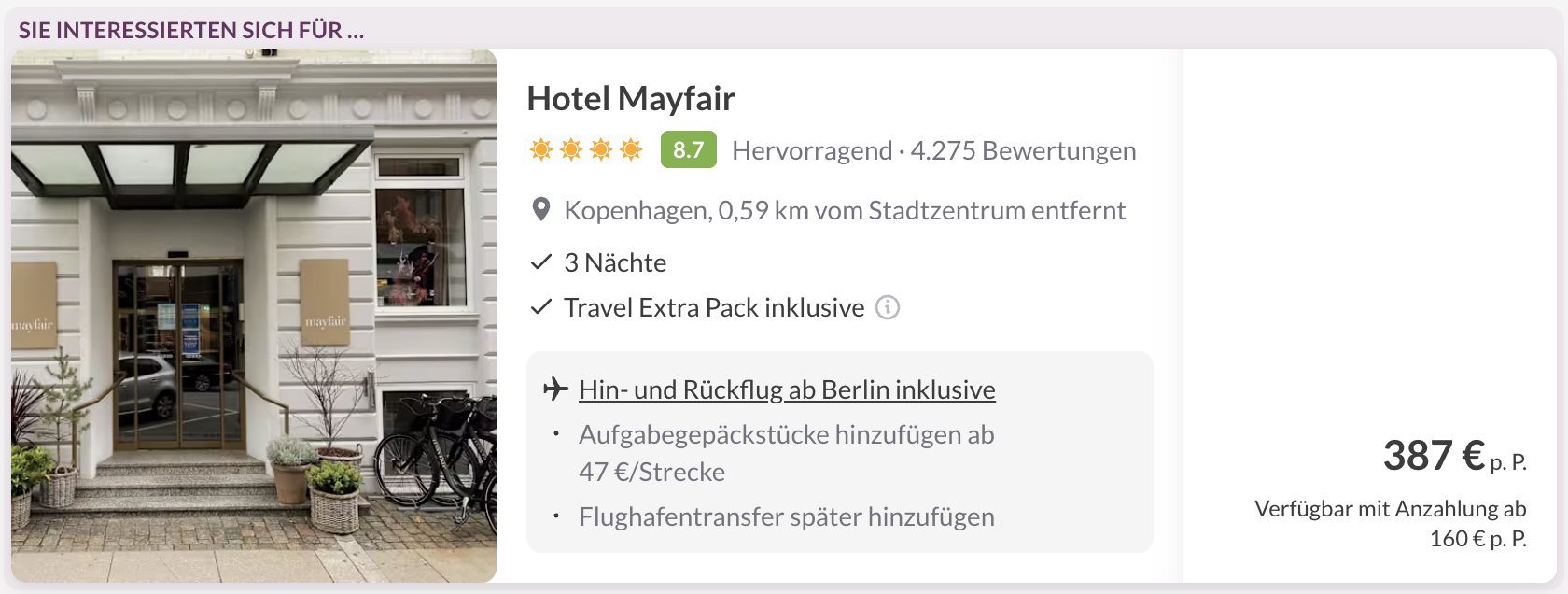Click the checkmark next to 3 Nächte

point(541,262)
